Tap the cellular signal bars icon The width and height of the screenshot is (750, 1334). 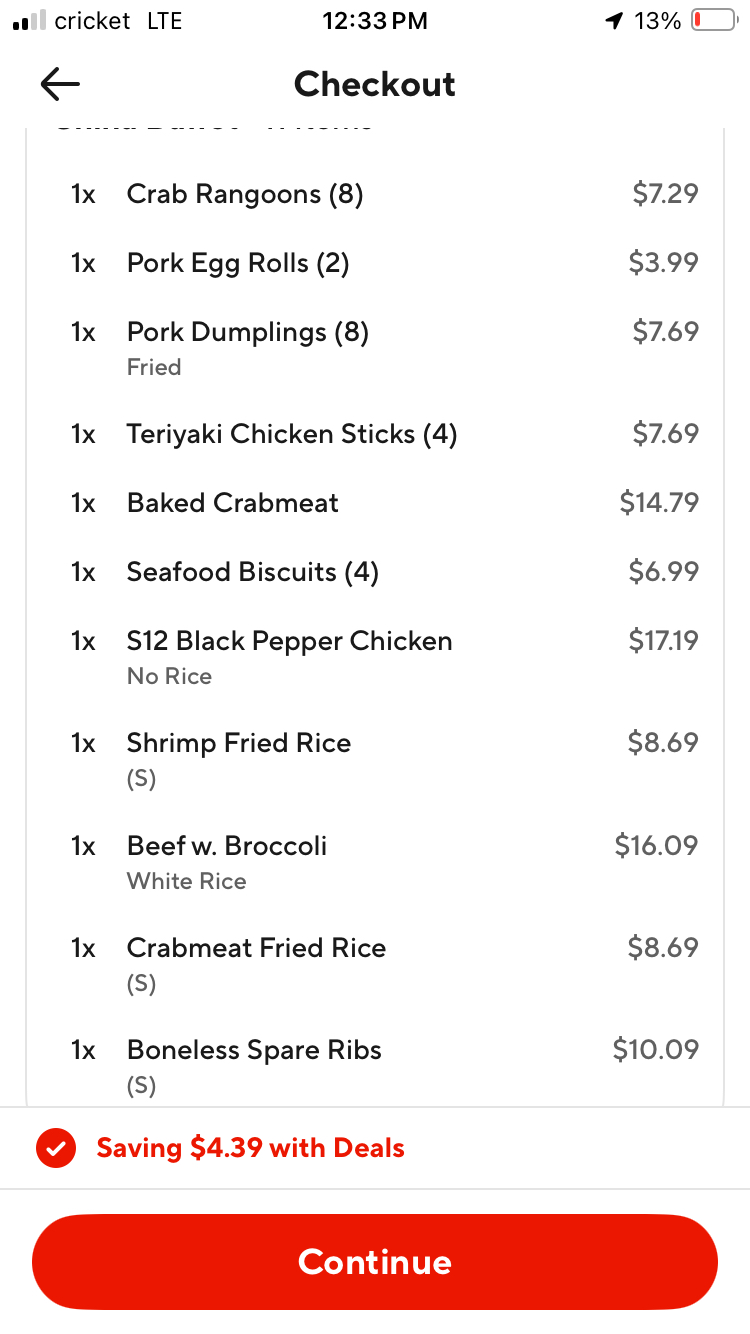point(29,21)
